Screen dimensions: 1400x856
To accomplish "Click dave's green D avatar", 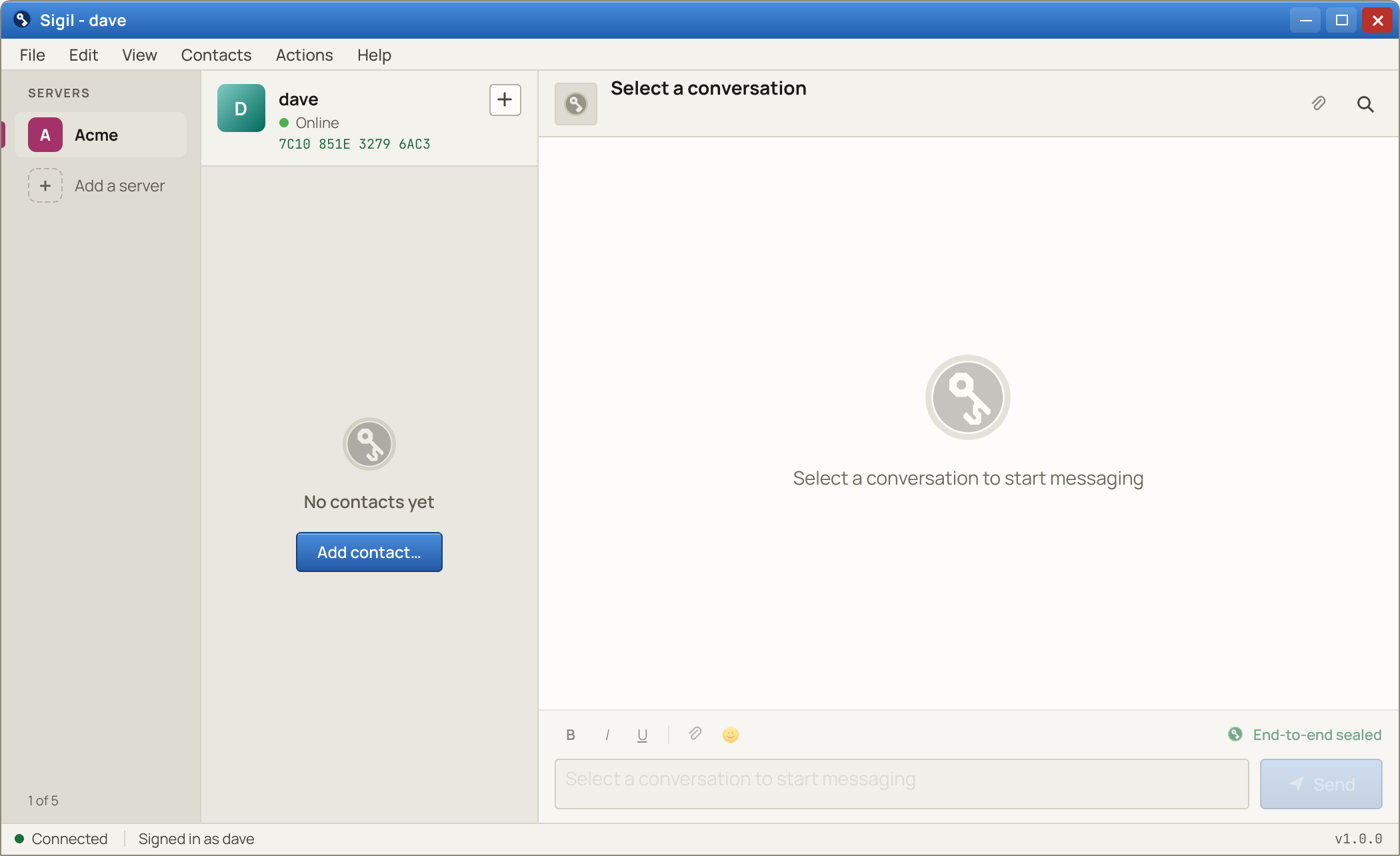I will 241,108.
